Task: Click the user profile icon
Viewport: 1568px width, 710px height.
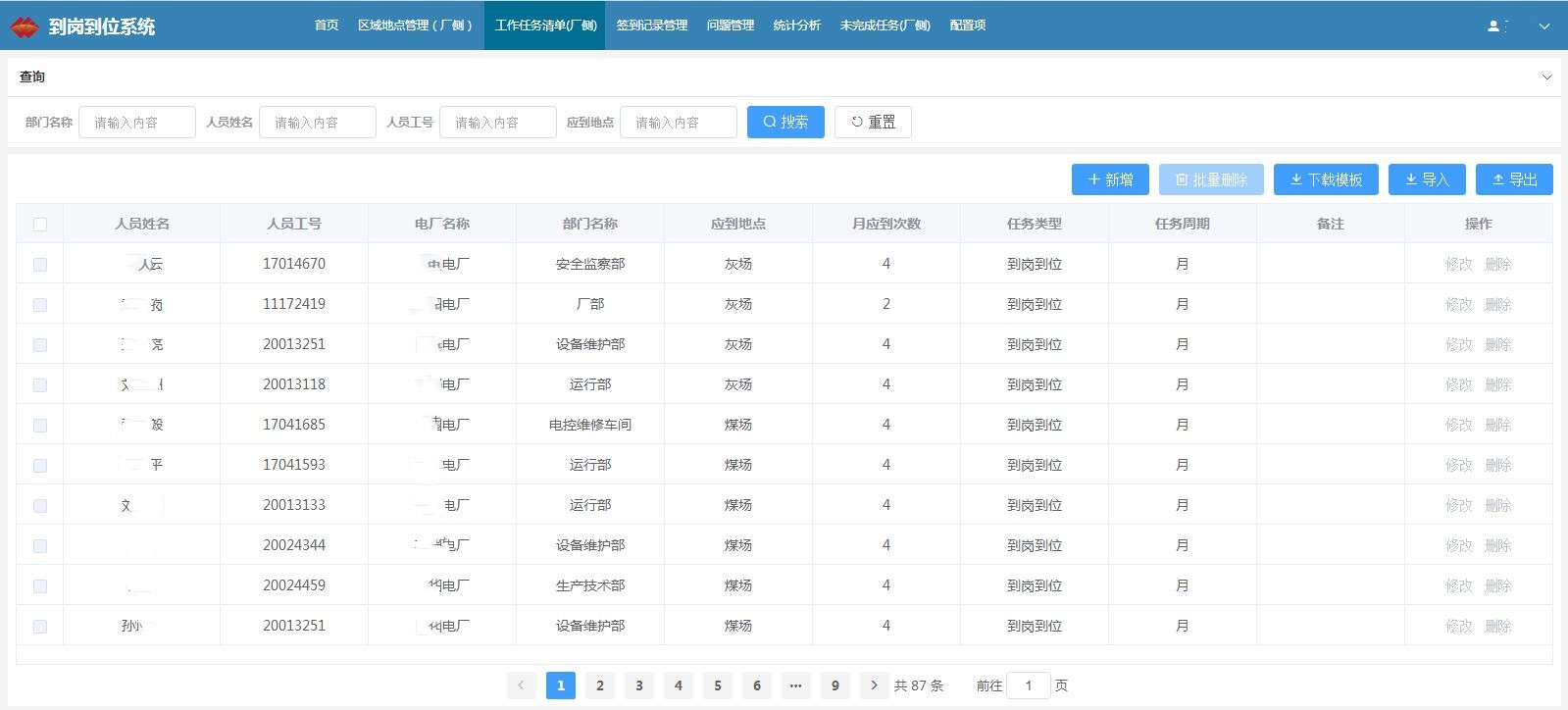Action: coord(1493,26)
